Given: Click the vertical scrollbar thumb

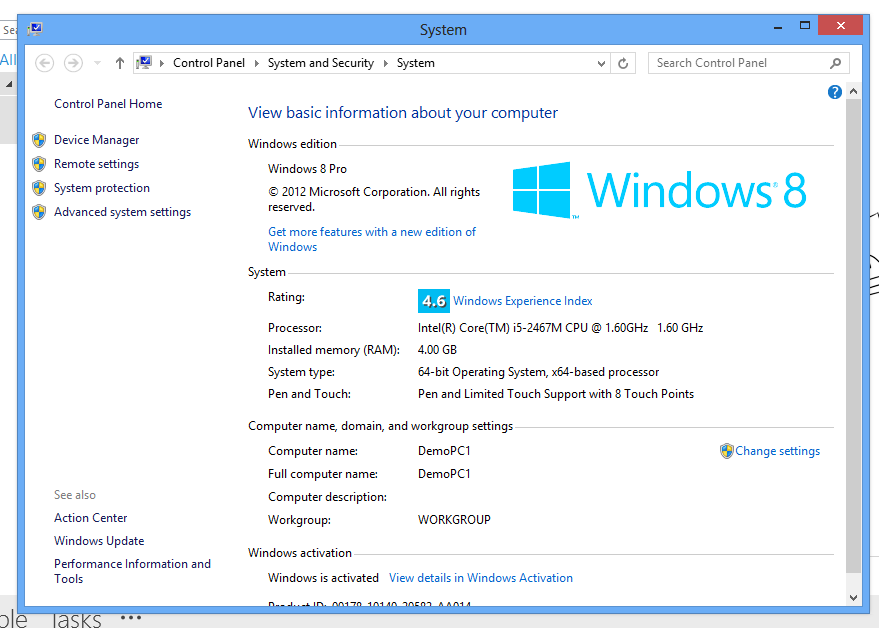Looking at the screenshot, I should (x=853, y=335).
